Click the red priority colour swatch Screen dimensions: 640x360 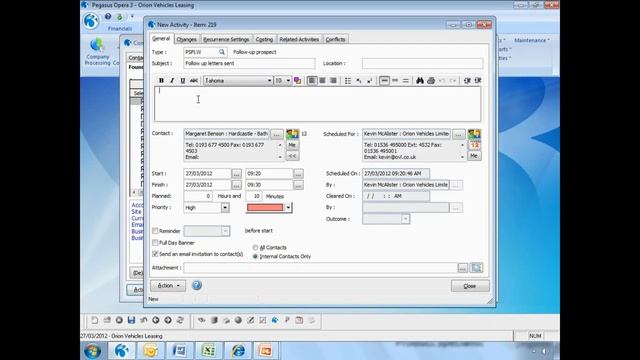265,208
